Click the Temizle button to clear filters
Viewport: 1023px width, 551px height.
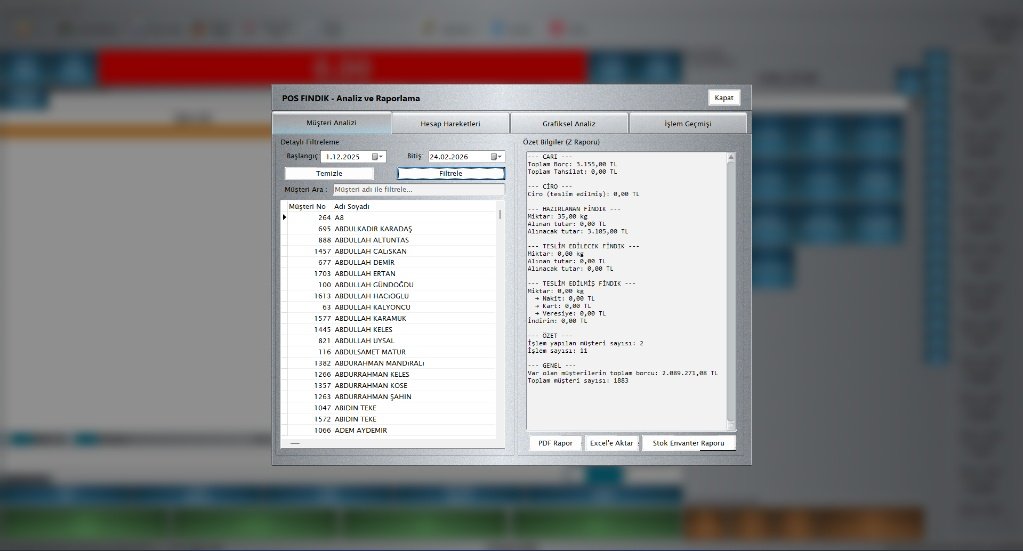[x=329, y=173]
